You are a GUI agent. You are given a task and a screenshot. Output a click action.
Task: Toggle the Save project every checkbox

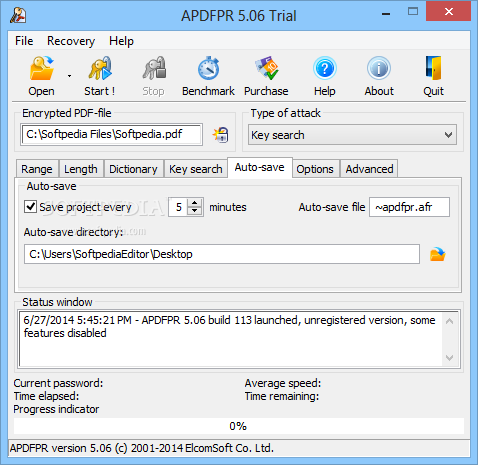point(30,207)
